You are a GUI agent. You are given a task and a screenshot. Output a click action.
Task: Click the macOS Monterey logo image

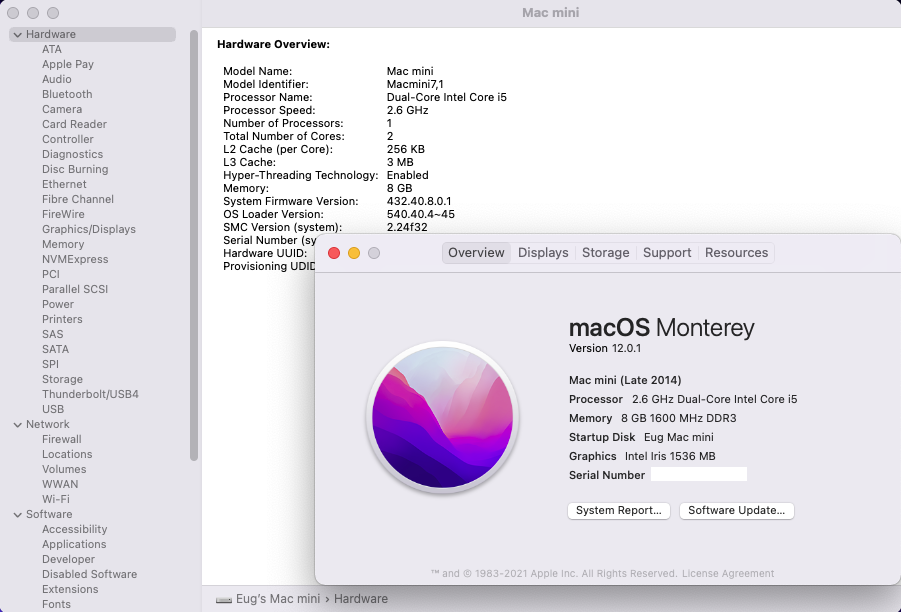(442, 418)
